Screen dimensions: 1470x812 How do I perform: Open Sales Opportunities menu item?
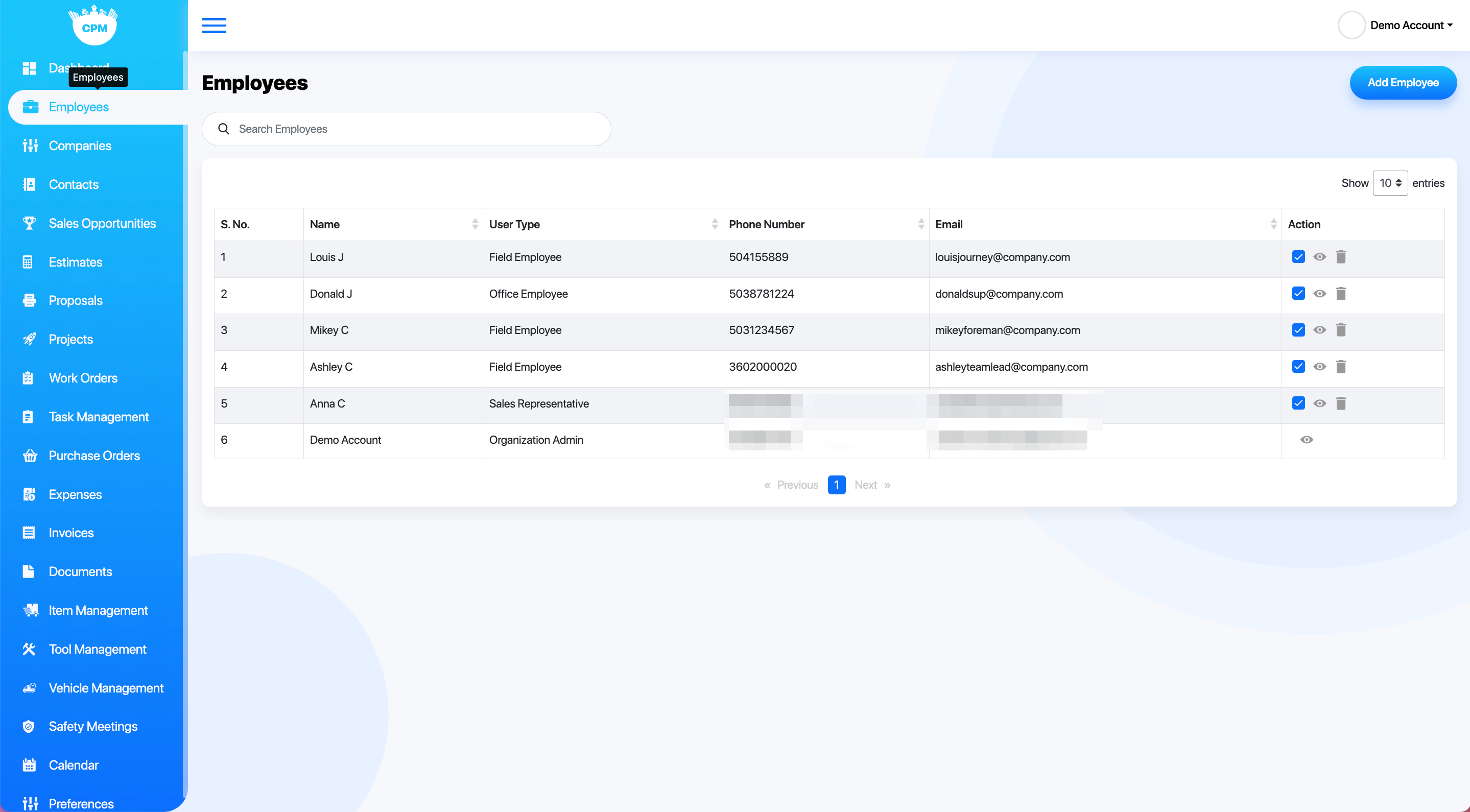click(102, 223)
